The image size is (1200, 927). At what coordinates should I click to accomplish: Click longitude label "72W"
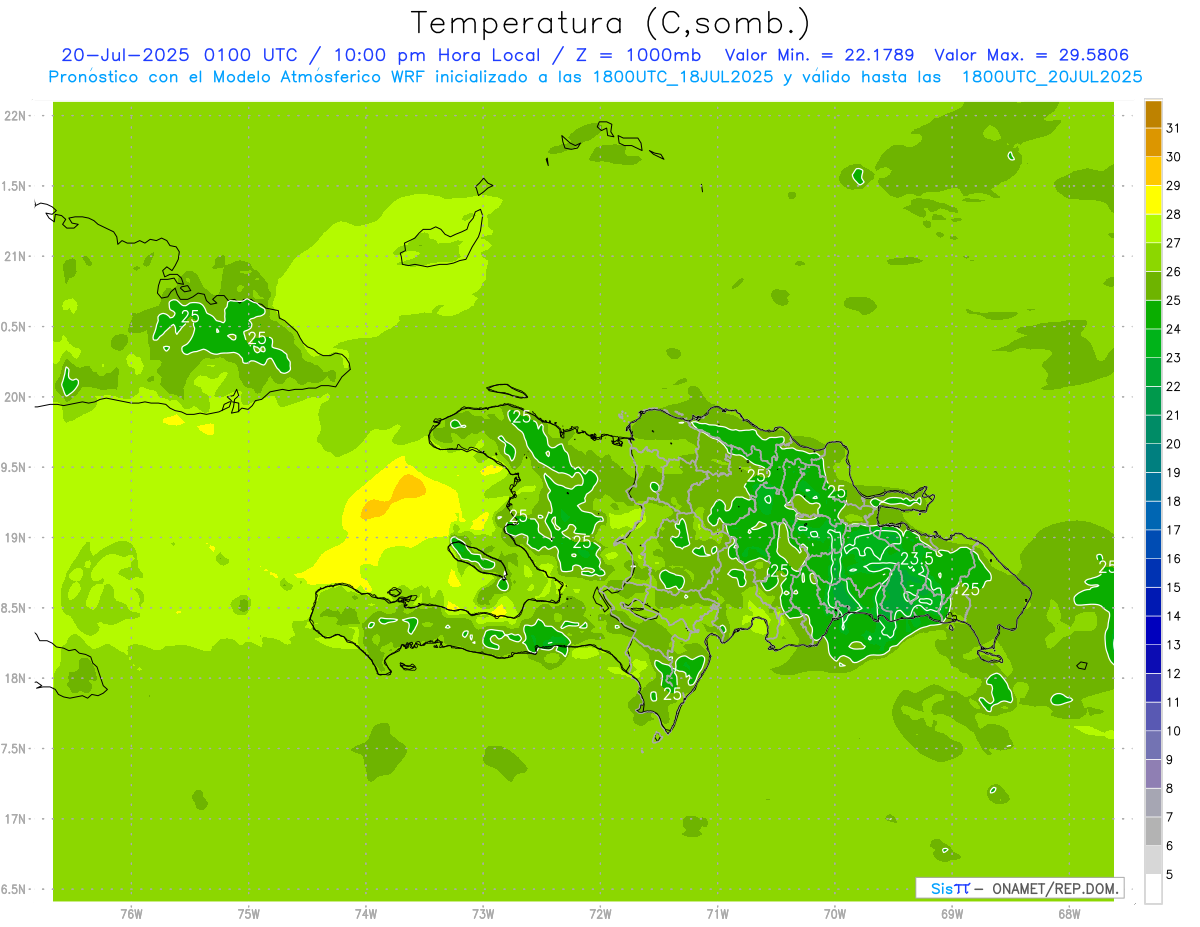600,914
